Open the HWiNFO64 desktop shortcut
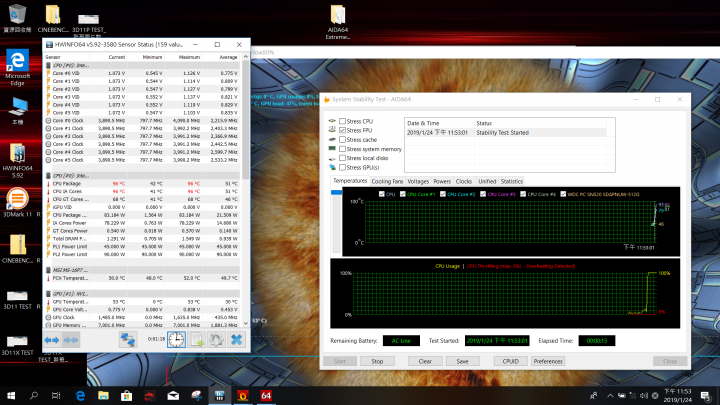 click(18, 155)
